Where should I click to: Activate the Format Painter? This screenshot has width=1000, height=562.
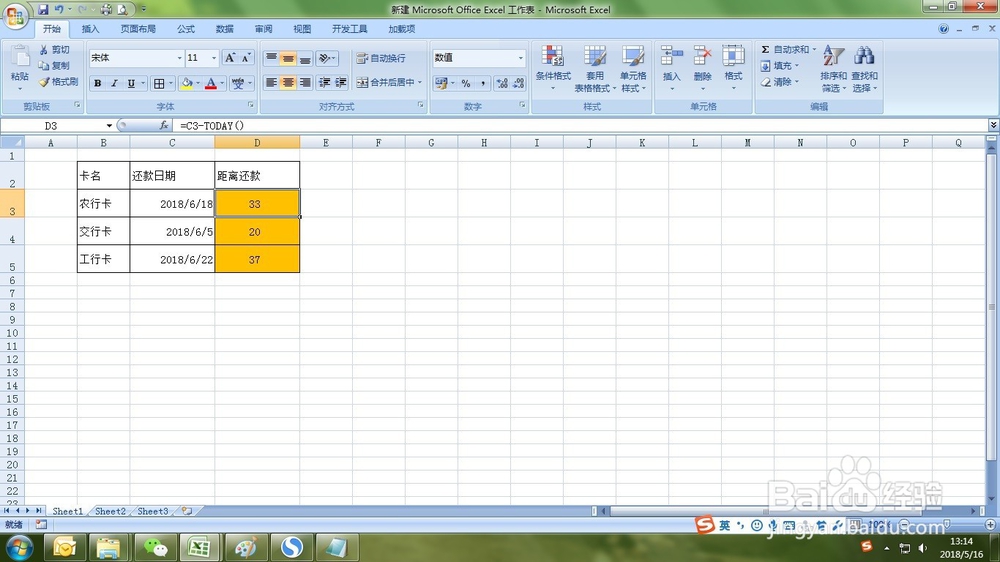[58, 82]
